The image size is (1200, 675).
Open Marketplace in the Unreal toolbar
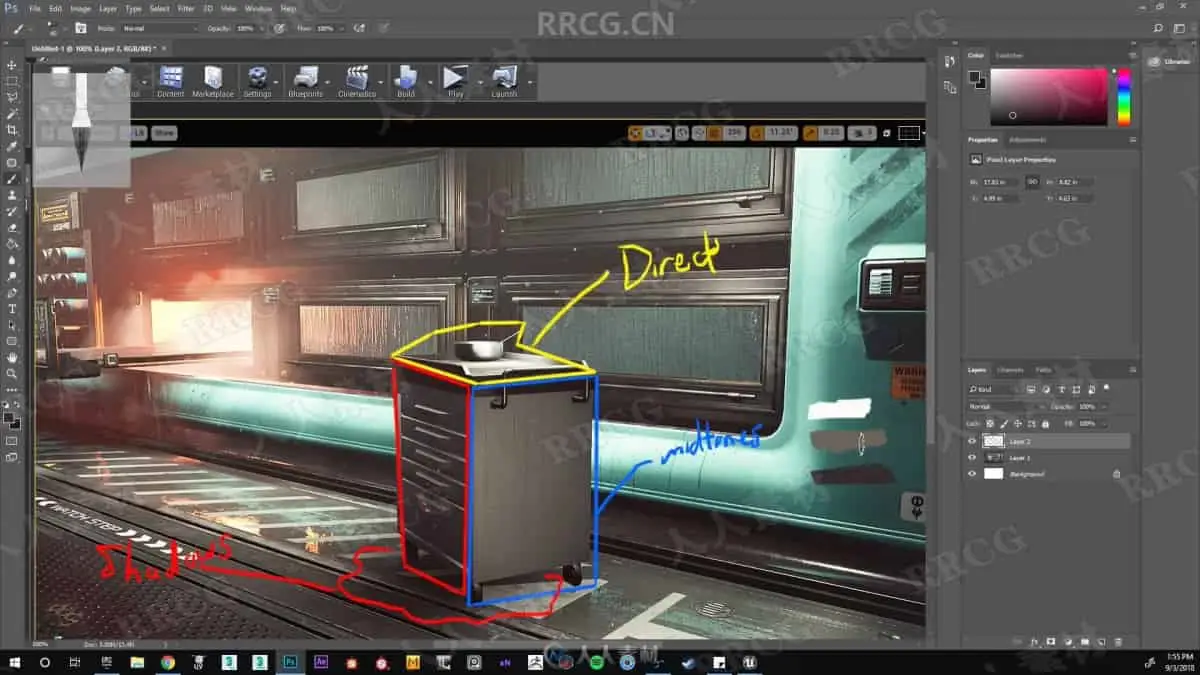coord(212,82)
